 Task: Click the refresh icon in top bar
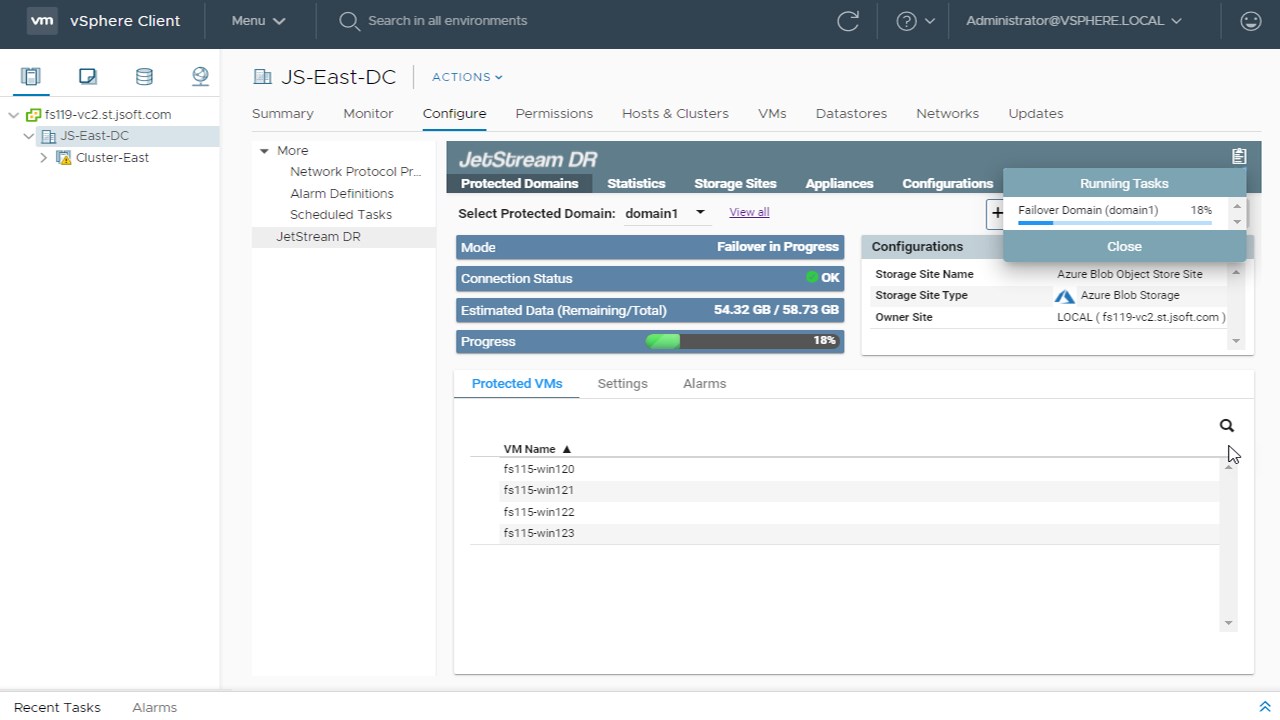848,21
